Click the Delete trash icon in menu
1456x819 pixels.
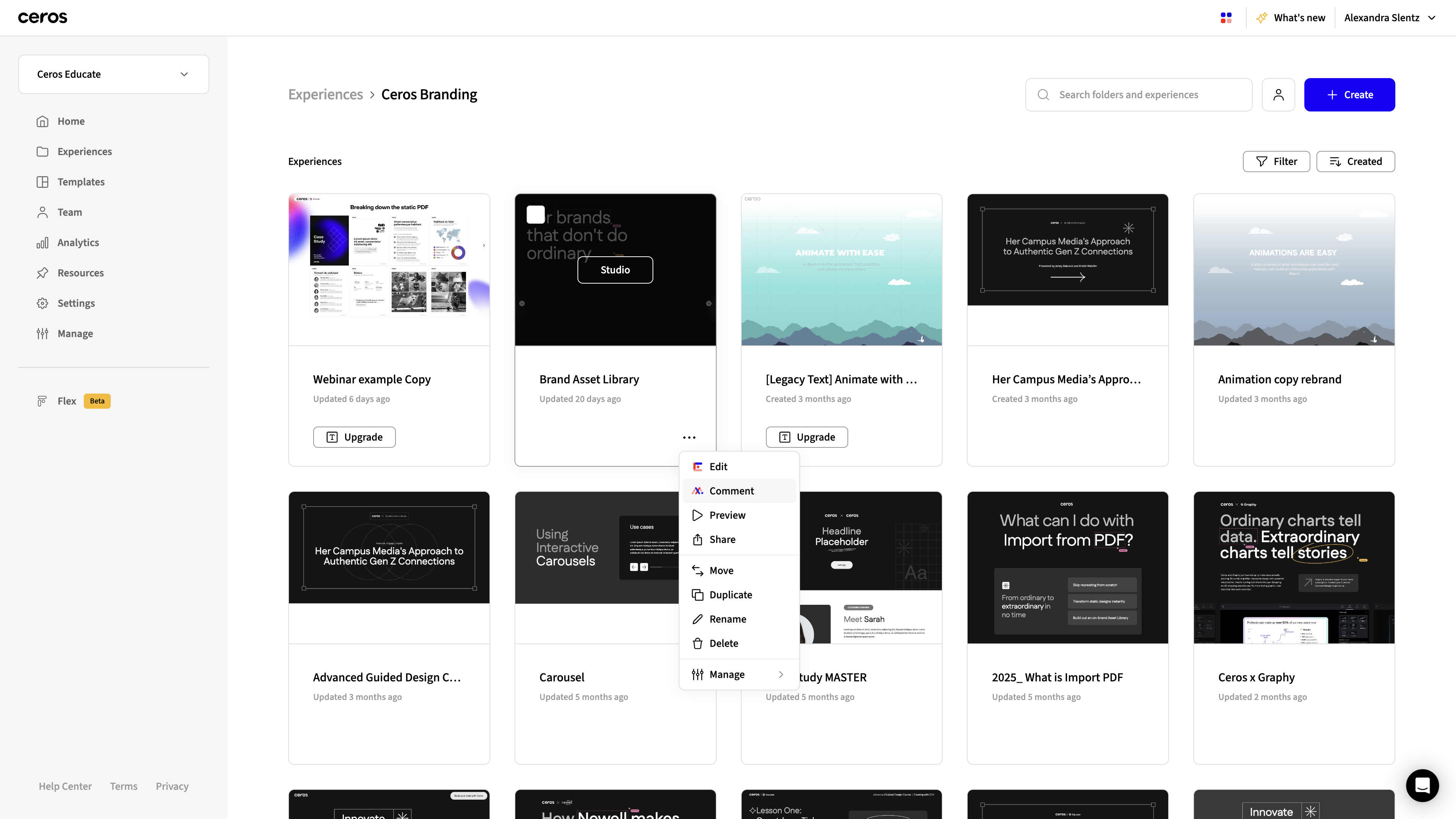[x=698, y=644]
